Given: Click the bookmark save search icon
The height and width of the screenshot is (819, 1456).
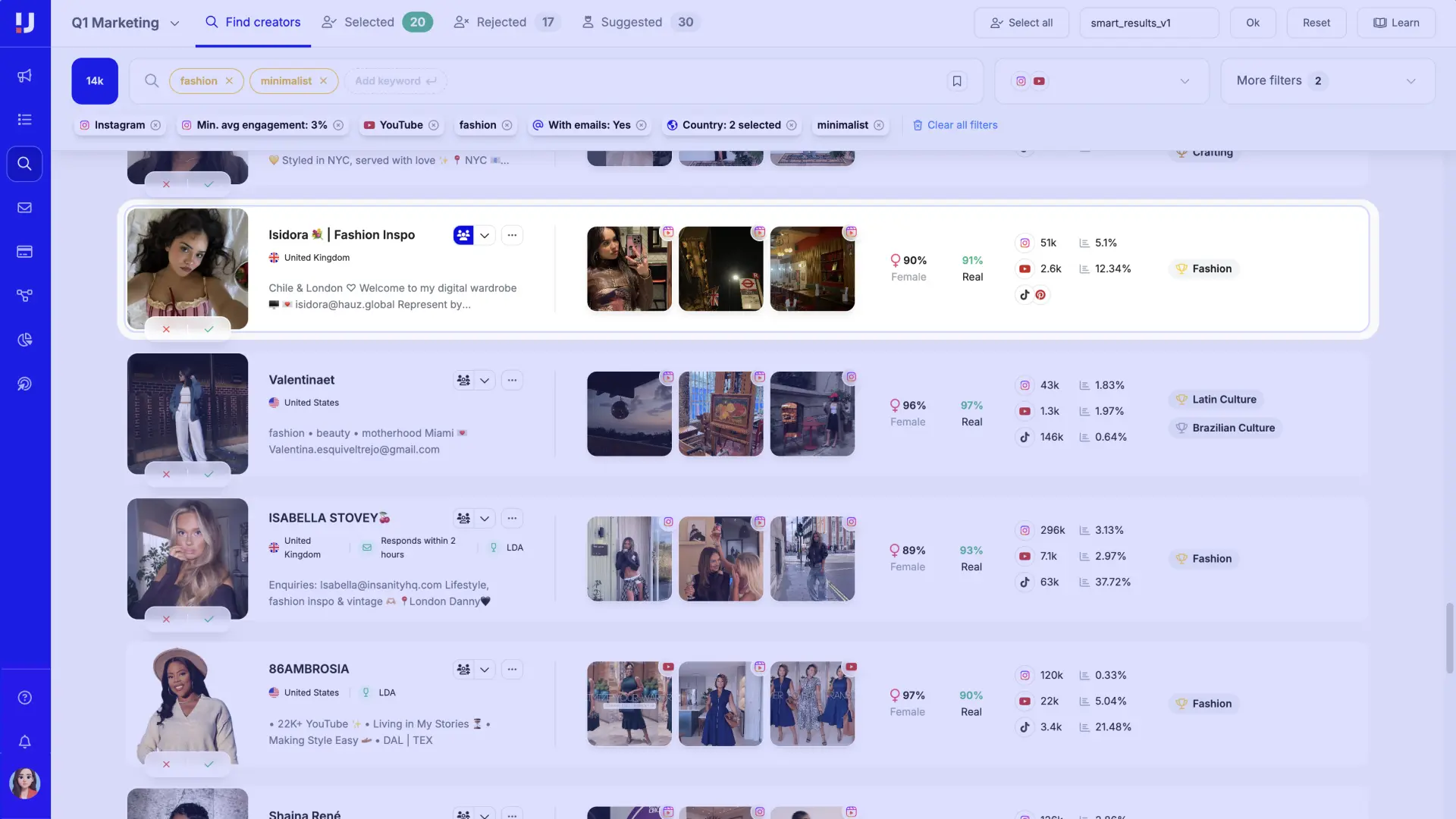Looking at the screenshot, I should click(x=957, y=81).
